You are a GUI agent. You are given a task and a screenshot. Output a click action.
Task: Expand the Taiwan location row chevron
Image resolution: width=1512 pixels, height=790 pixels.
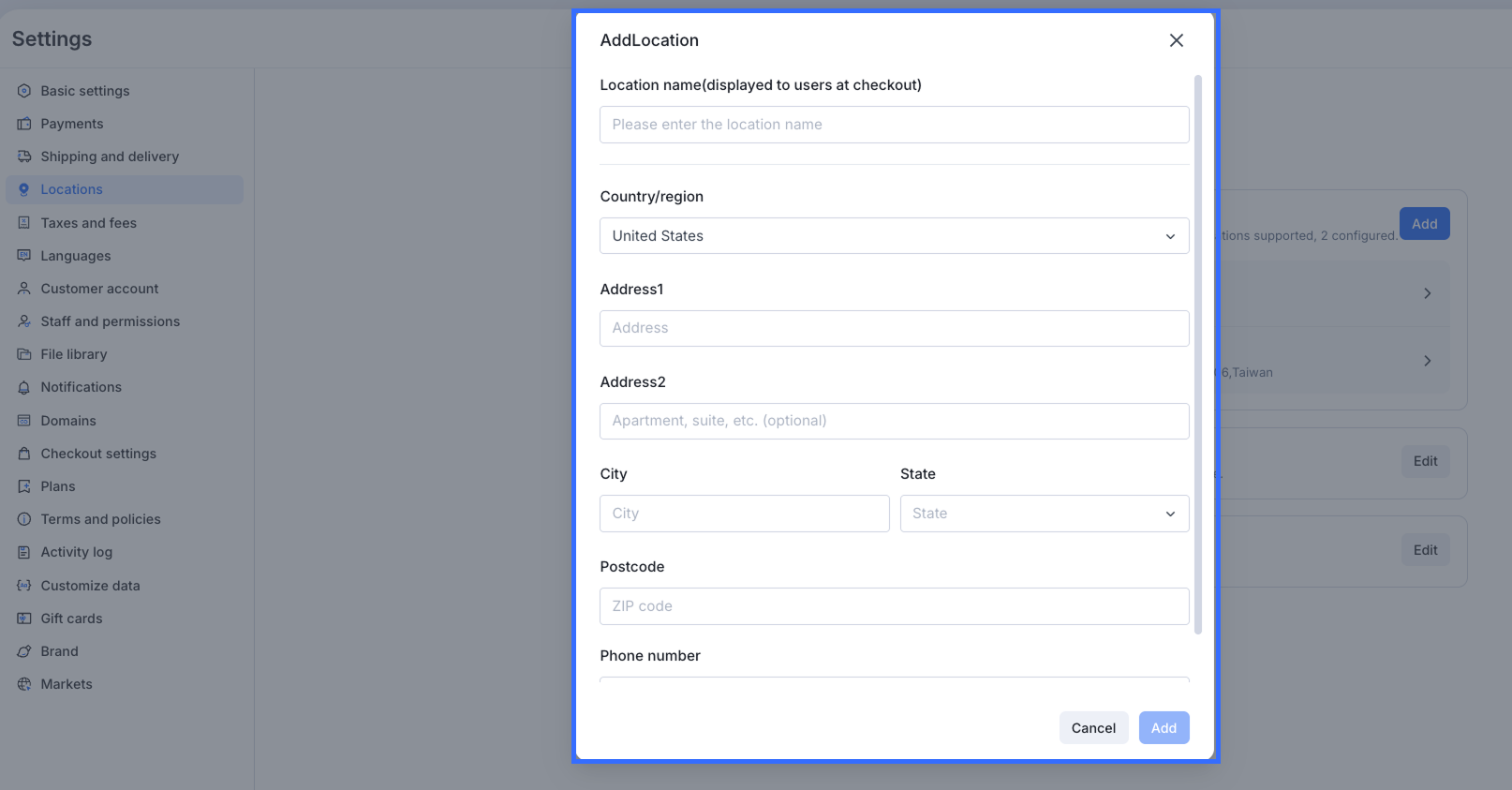coord(1427,361)
